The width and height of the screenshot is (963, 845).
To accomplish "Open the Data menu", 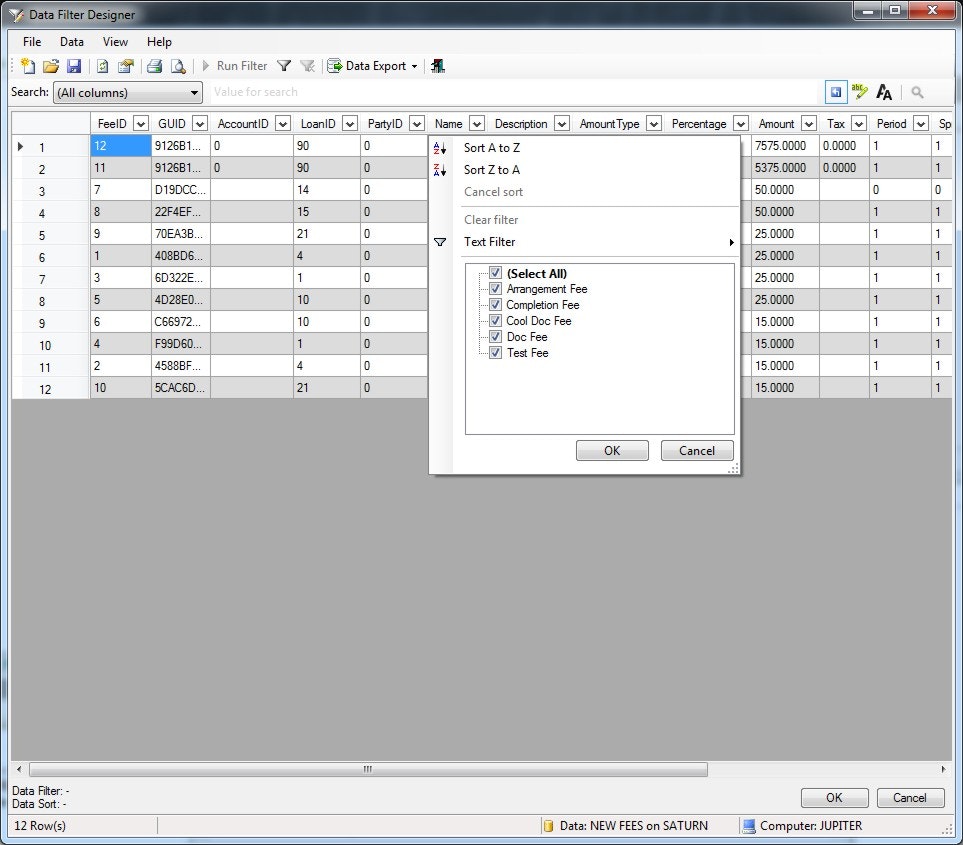I will pos(70,42).
